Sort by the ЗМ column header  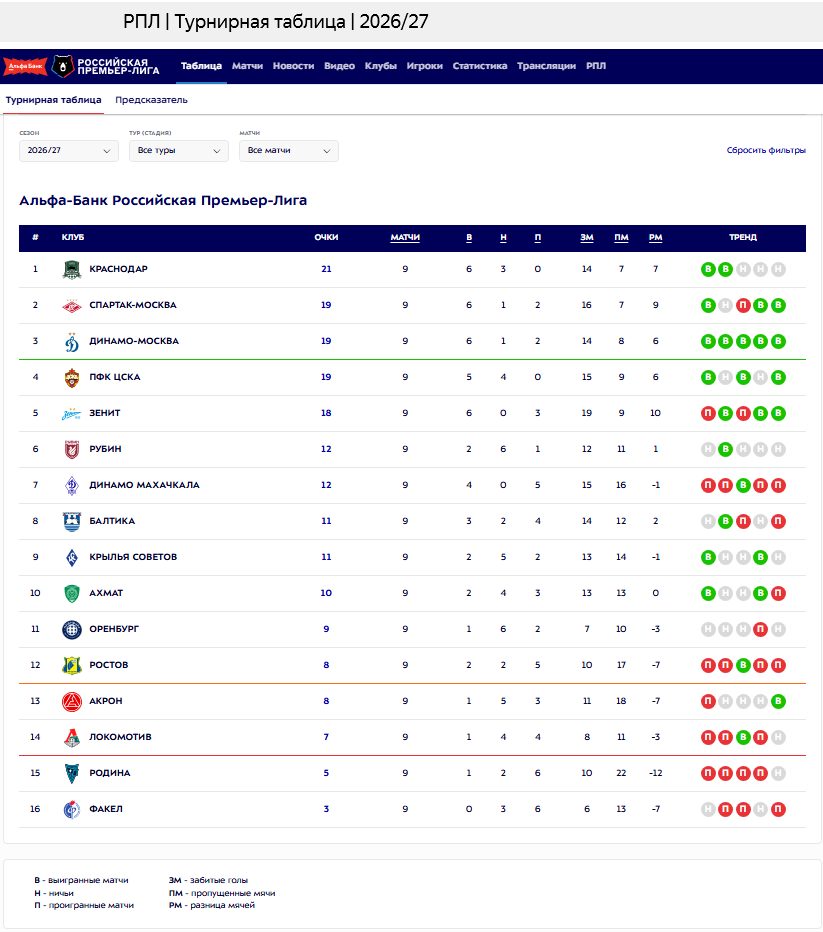587,238
